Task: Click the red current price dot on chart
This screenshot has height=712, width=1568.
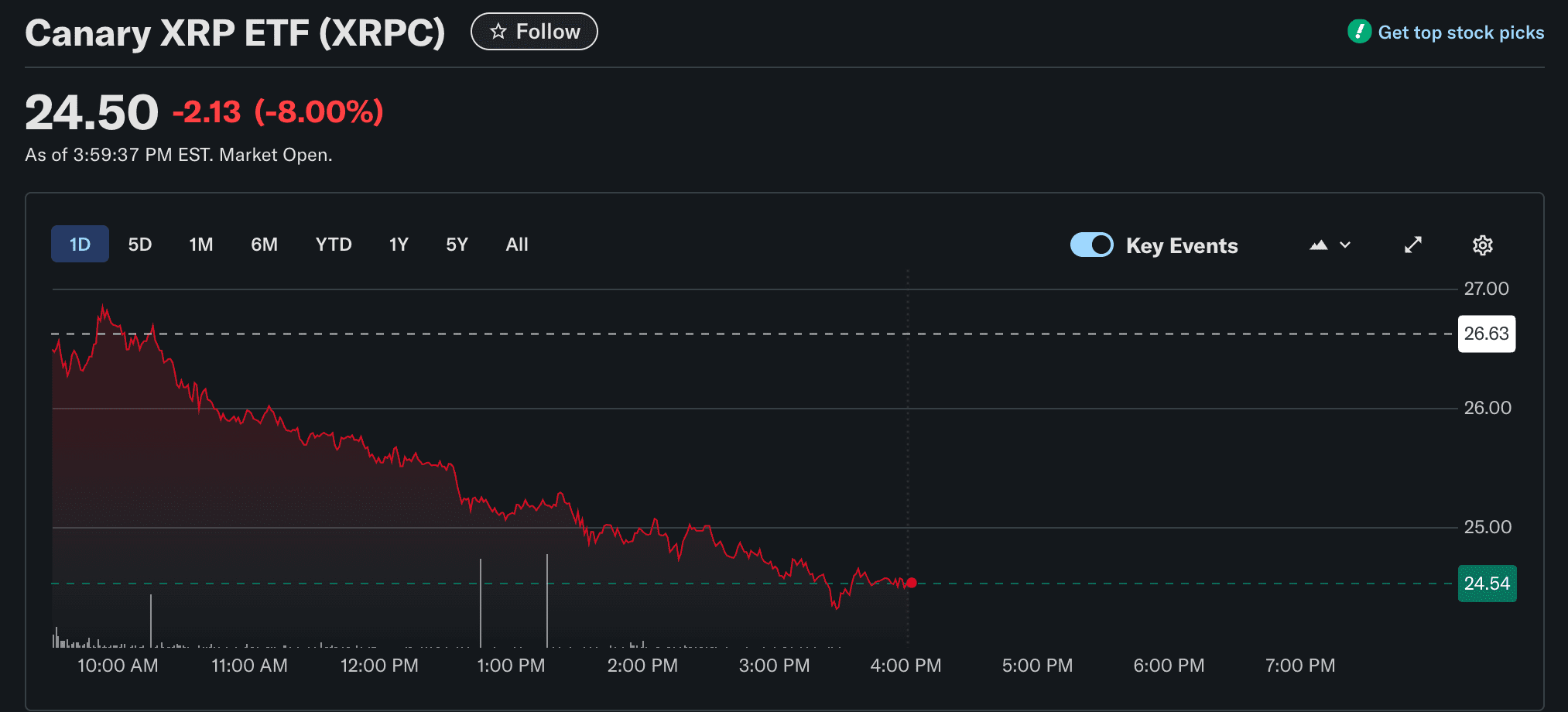Action: pos(912,583)
